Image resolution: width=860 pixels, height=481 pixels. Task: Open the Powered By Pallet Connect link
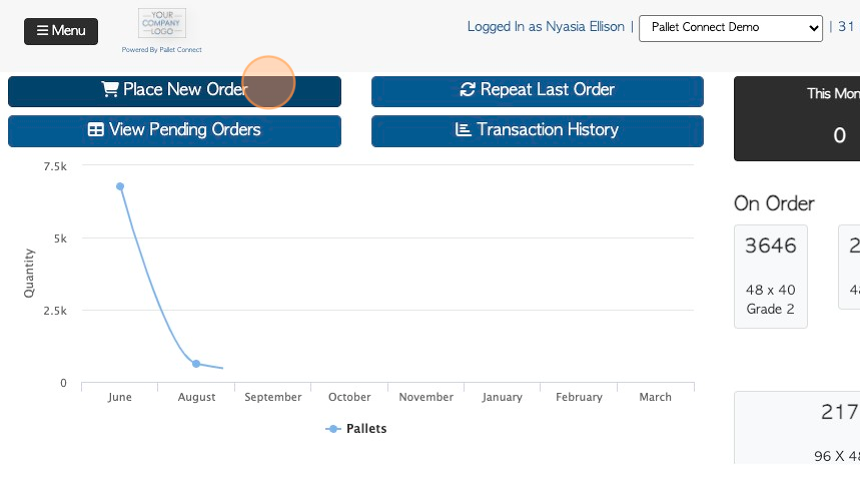162,49
